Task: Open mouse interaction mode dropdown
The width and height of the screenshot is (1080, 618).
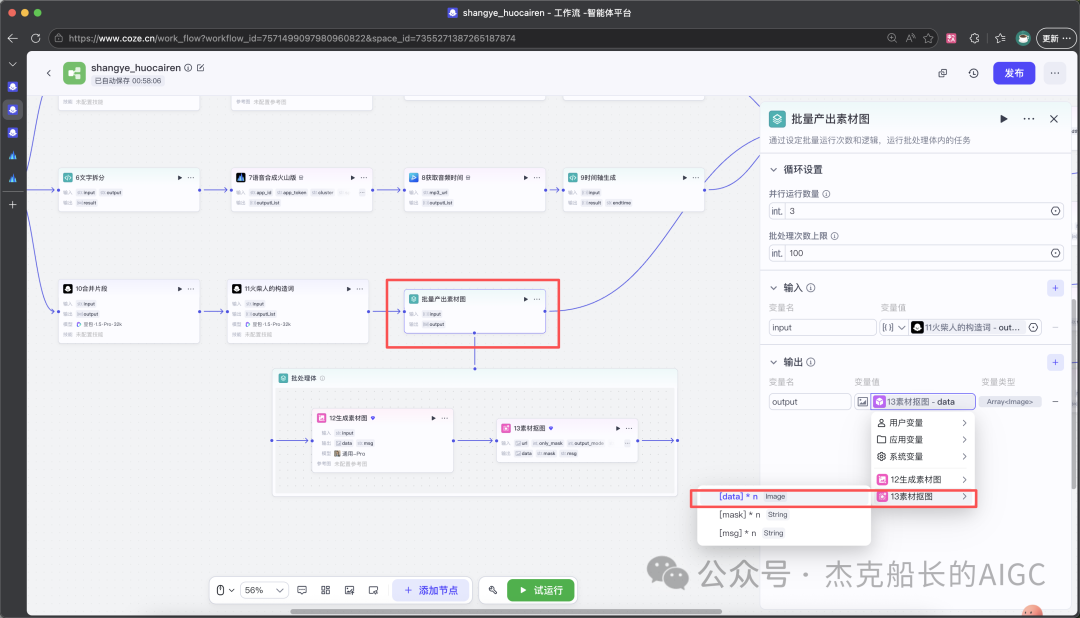Action: [225, 590]
